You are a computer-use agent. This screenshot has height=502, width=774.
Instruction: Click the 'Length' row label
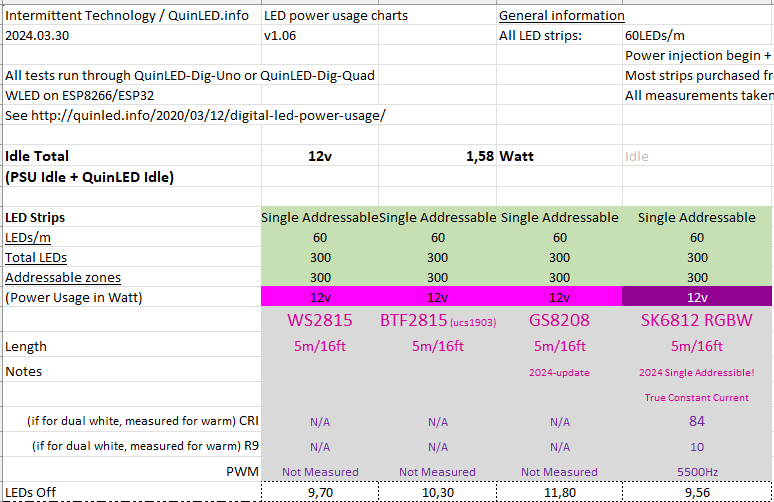[x=26, y=347]
